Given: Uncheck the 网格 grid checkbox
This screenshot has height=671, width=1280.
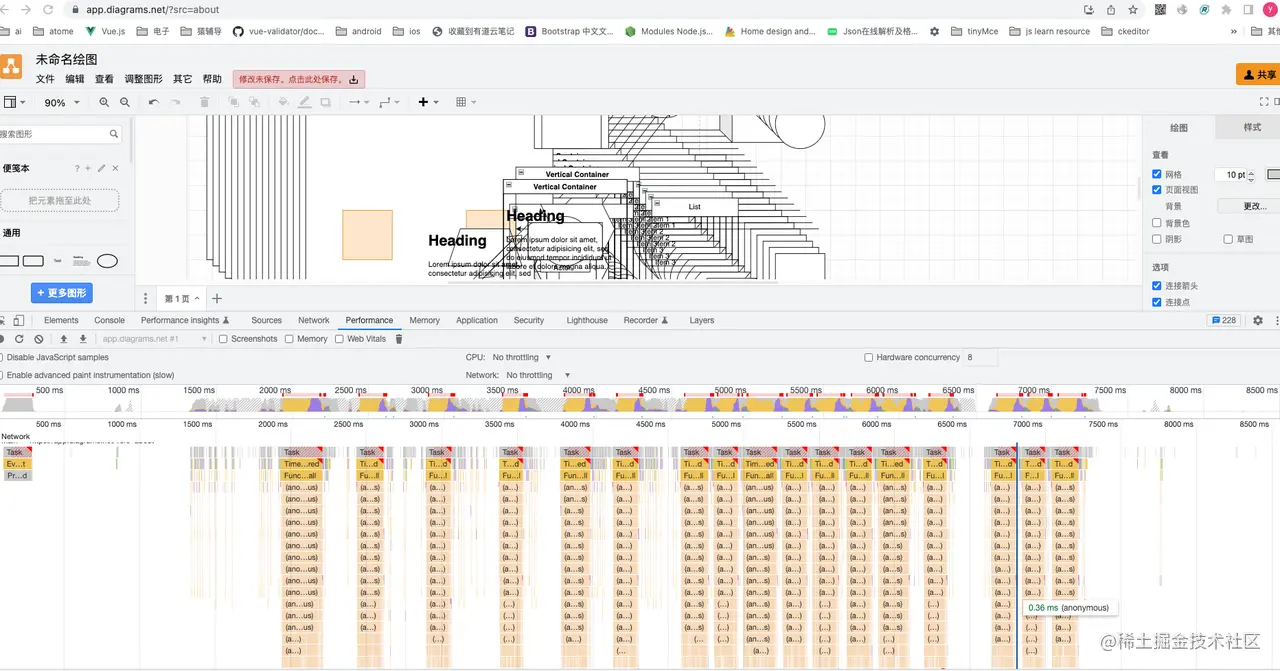Looking at the screenshot, I should (x=1157, y=174).
